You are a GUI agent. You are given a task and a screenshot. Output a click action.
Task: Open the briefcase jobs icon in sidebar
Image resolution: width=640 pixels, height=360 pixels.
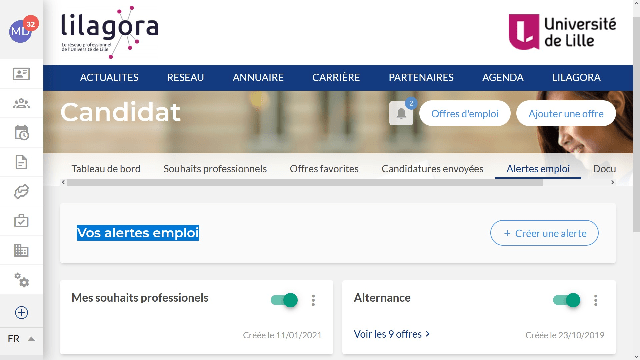[21, 221]
